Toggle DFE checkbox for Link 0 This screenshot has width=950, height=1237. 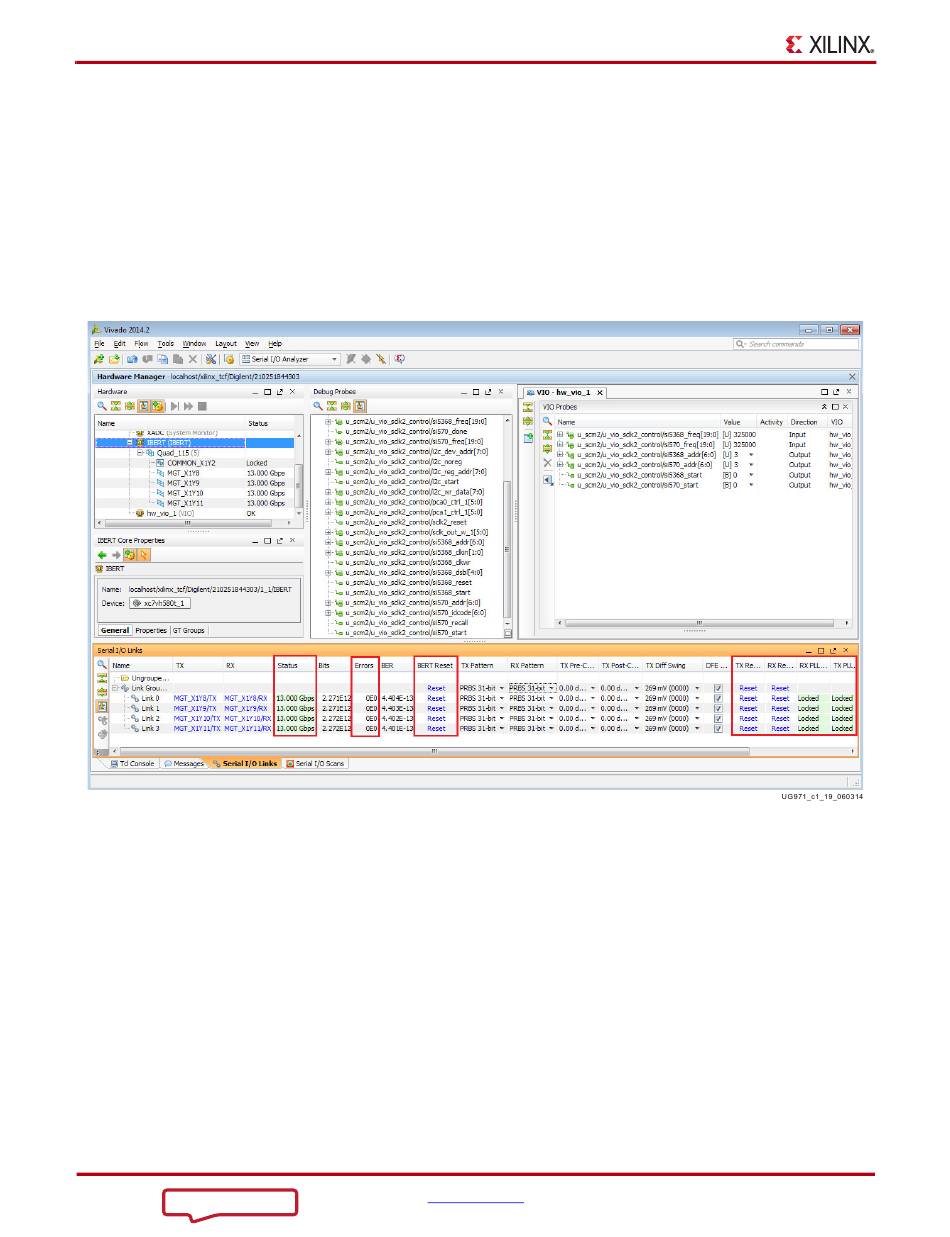click(x=718, y=698)
